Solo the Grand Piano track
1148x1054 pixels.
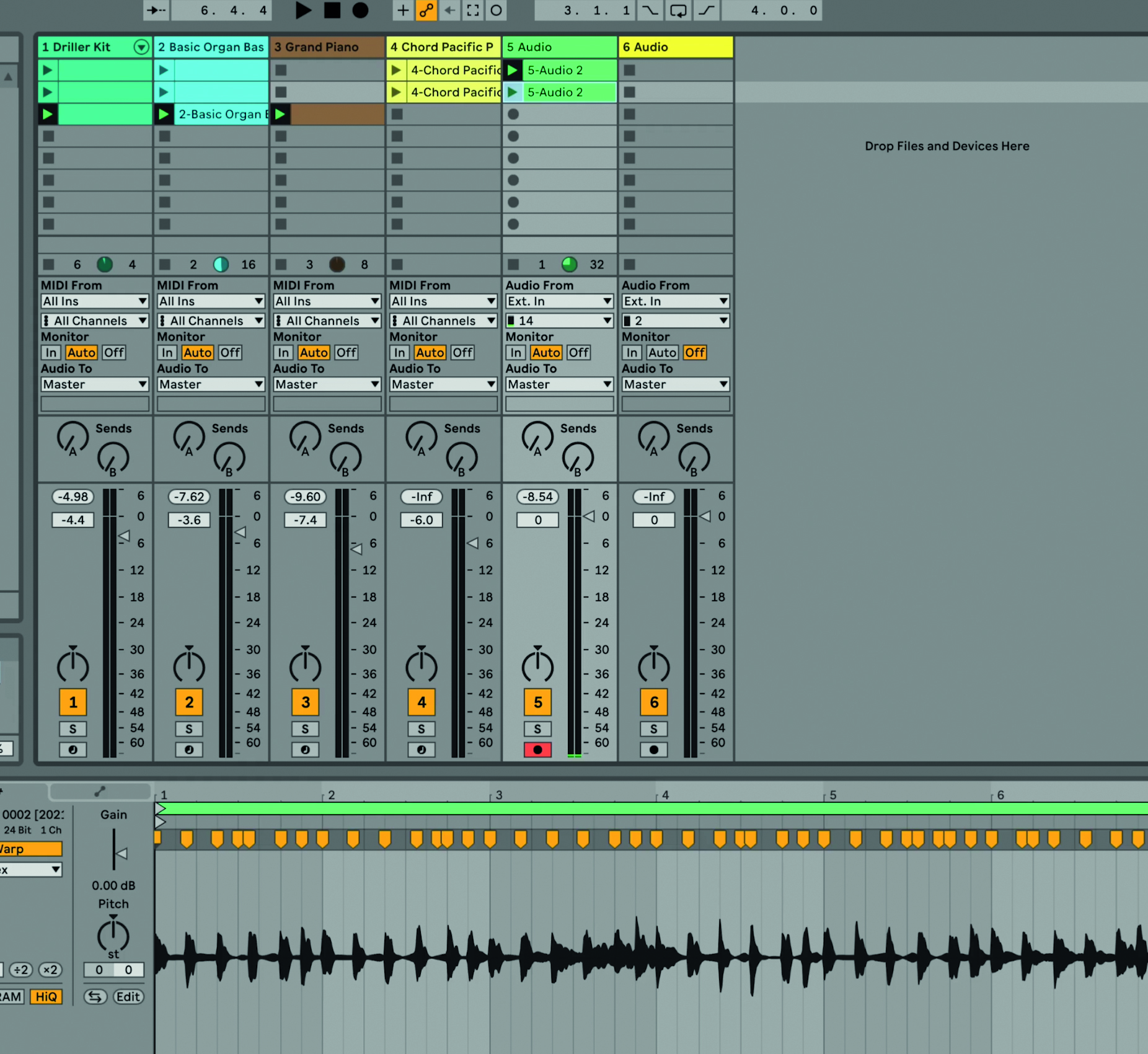(306, 729)
